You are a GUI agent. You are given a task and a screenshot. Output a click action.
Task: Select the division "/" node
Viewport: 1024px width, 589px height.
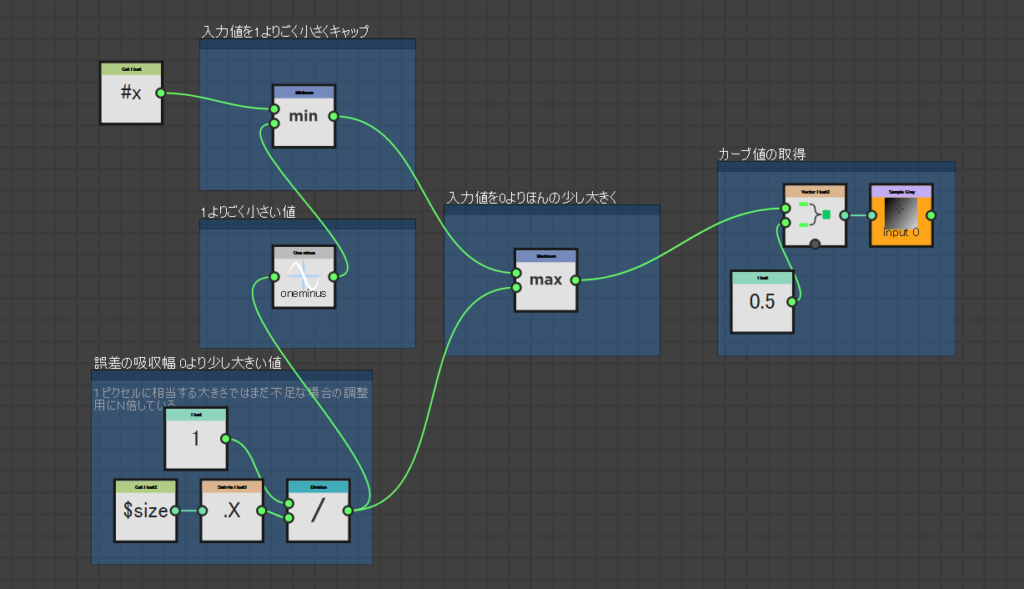coord(318,511)
